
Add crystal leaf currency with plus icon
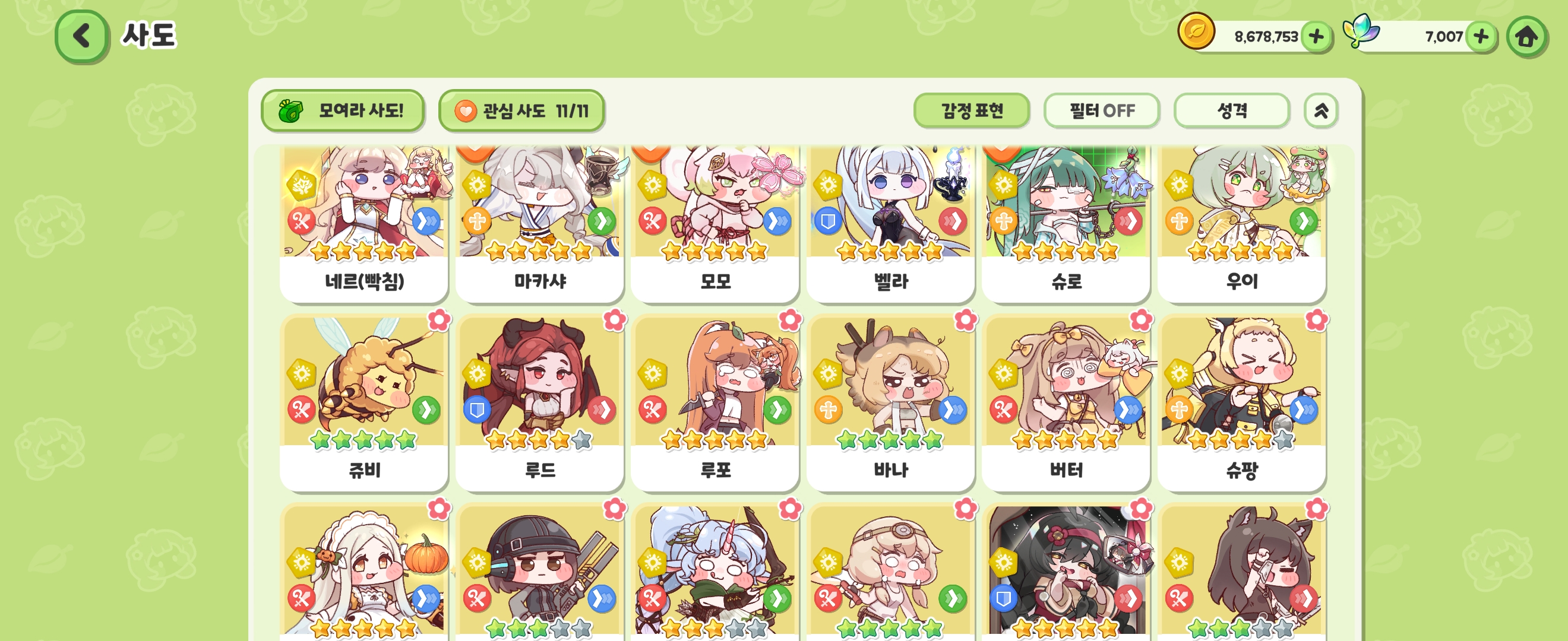tap(1481, 36)
